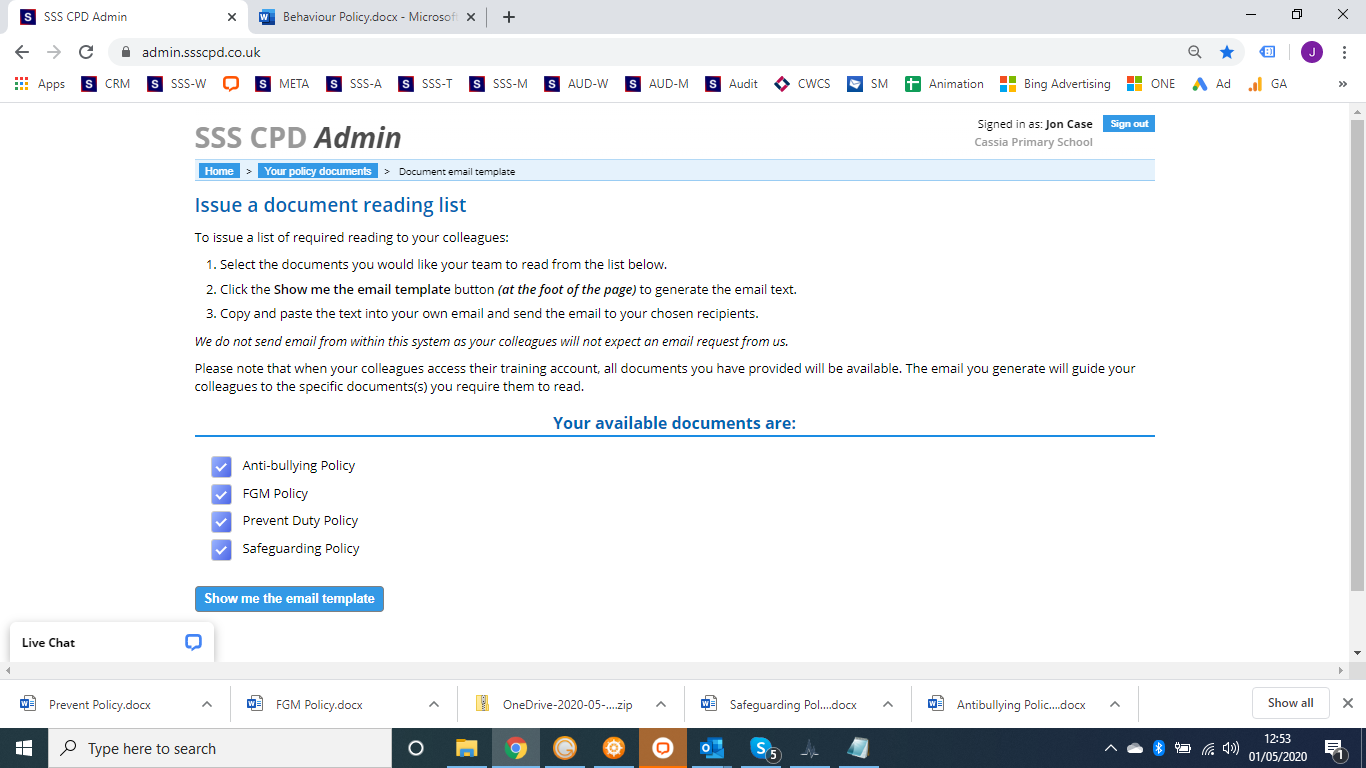The height and width of the screenshot is (768, 1366).
Task: Open the Google Ads 'Ad' bookmark
Action: pyautogui.click(x=1211, y=84)
